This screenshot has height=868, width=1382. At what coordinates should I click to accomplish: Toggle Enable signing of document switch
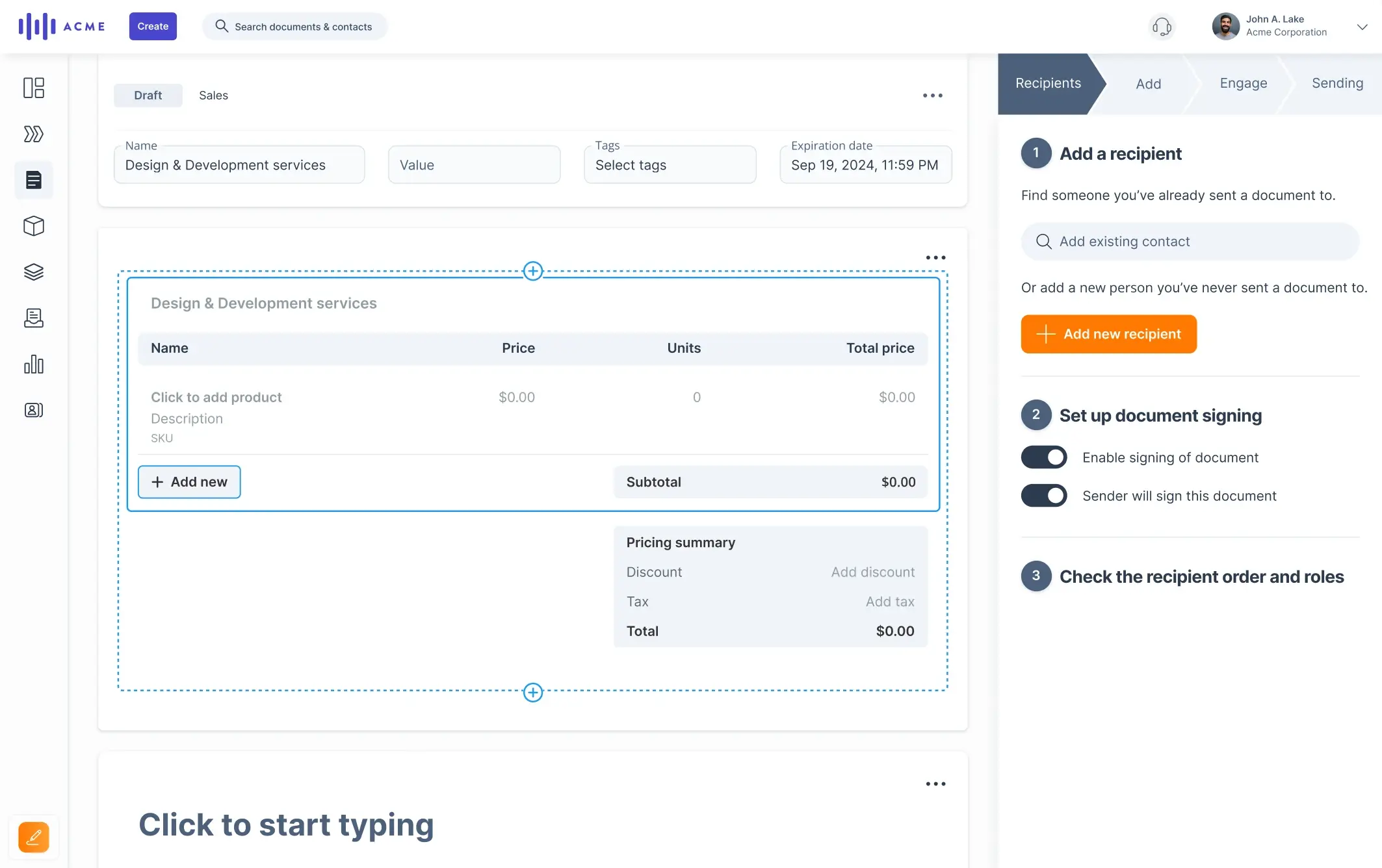[x=1044, y=457]
